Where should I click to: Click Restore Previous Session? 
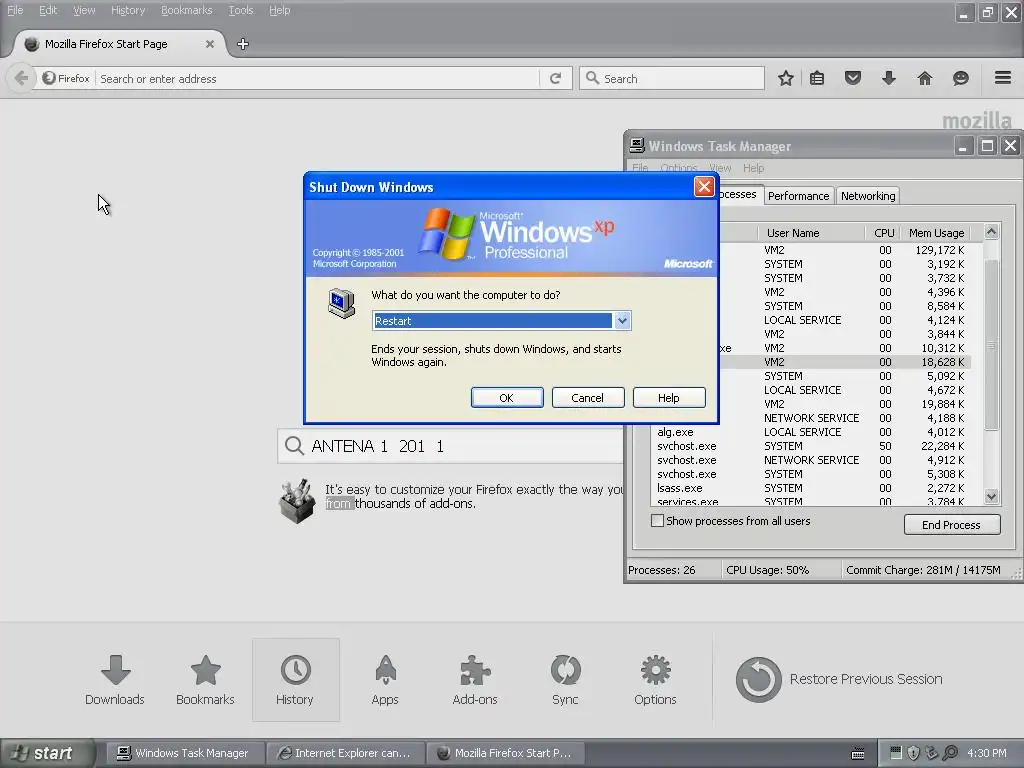839,679
